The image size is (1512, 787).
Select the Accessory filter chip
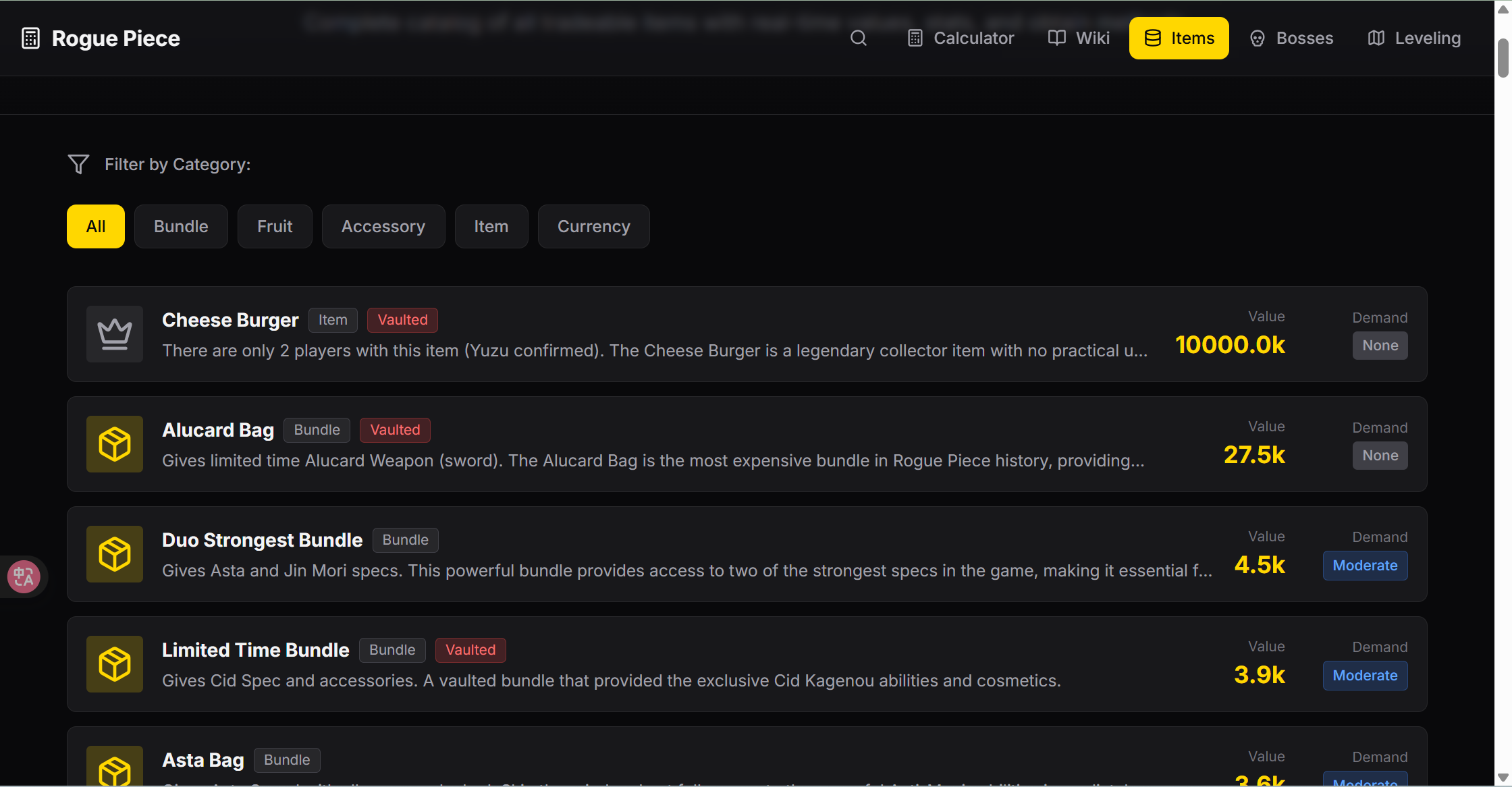click(x=383, y=226)
